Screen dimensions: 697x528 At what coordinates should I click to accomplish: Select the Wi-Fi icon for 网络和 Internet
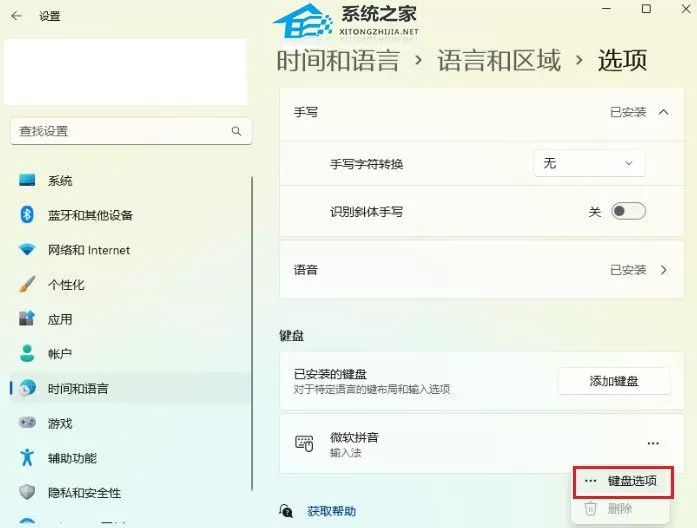[27, 249]
